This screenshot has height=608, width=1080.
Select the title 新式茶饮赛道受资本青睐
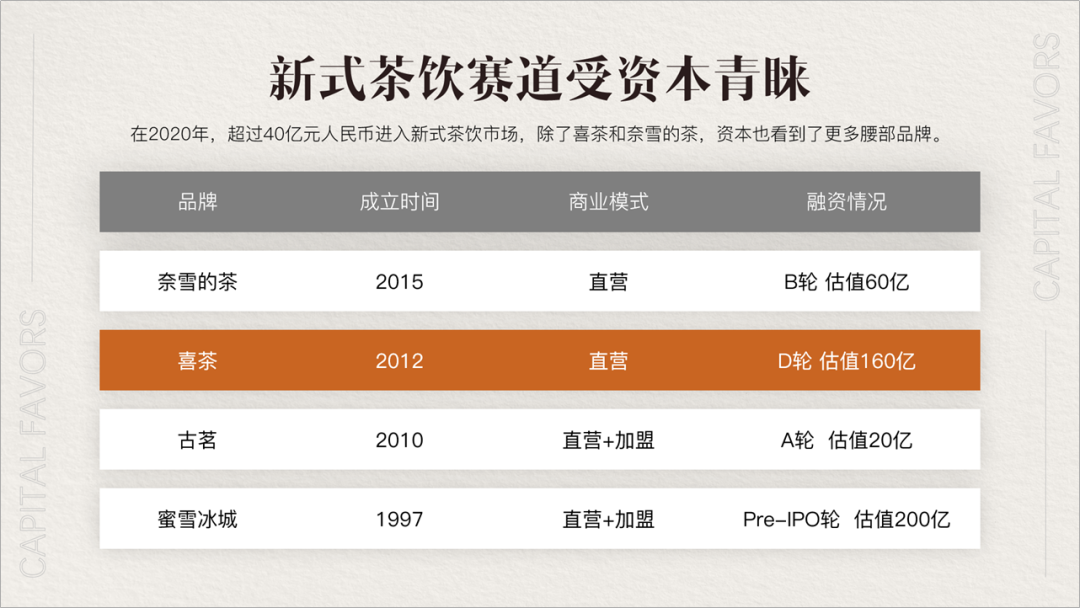click(x=539, y=78)
